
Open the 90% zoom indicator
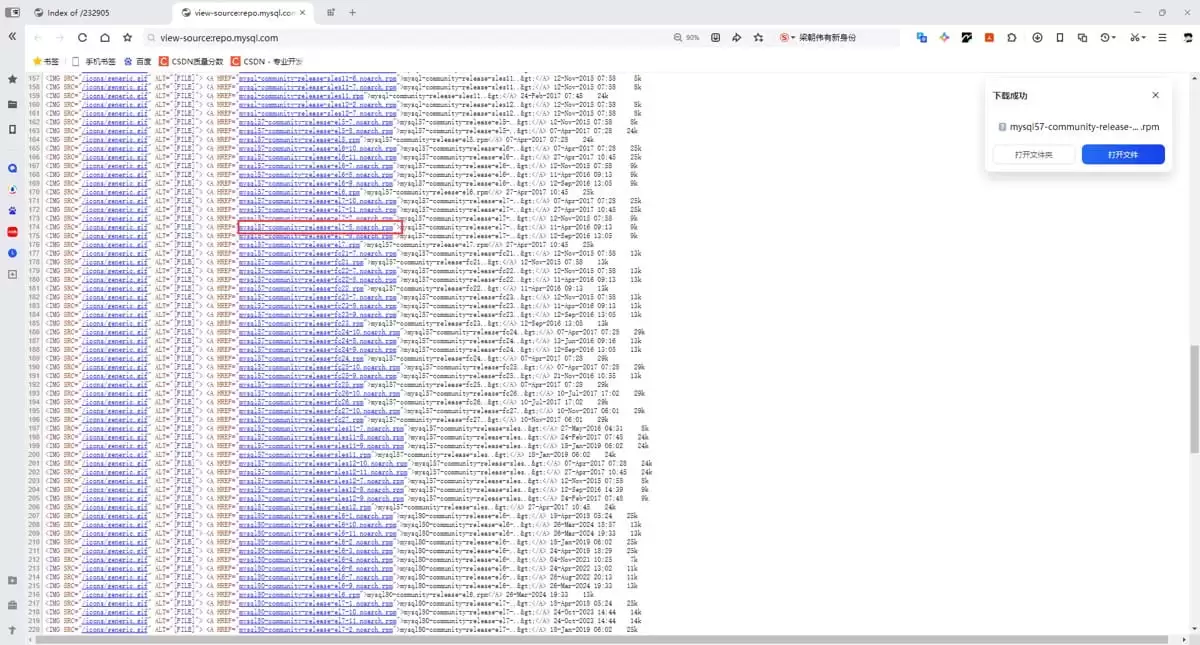coord(687,37)
